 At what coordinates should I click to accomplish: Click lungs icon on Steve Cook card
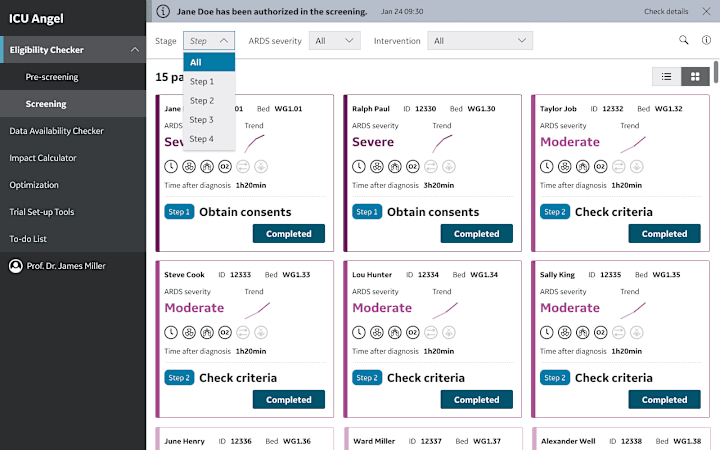pyautogui.click(x=207, y=332)
